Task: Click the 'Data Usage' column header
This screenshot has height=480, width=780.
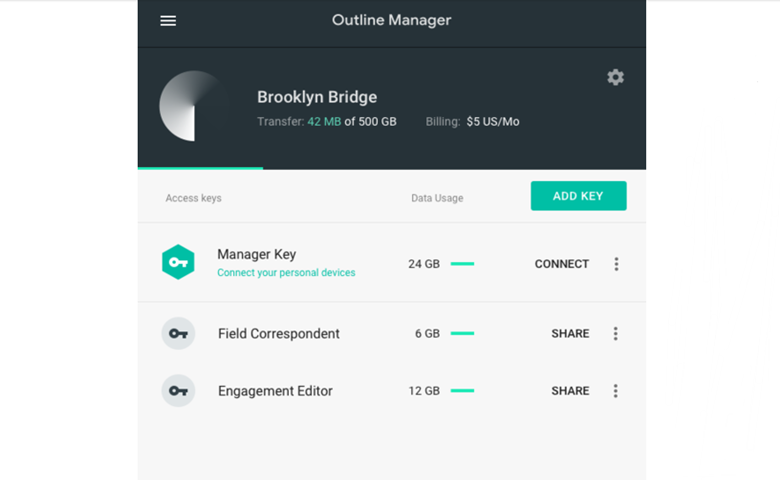Action: tap(437, 198)
